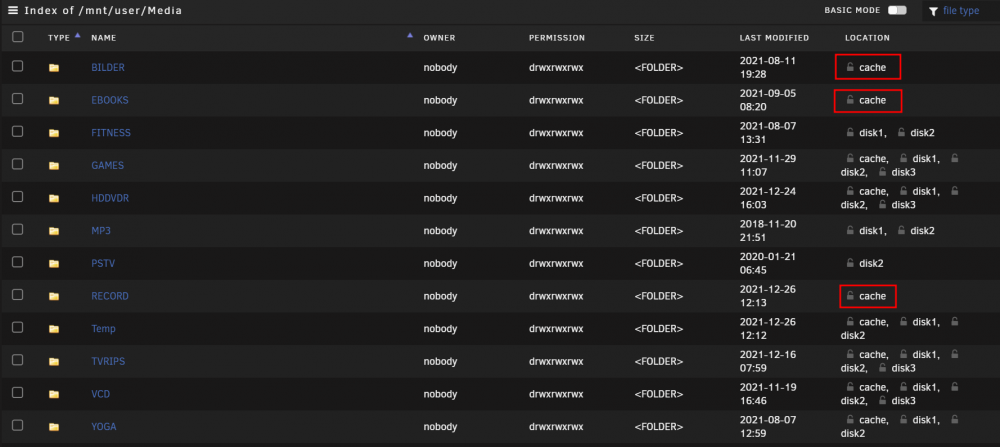Open the FITNESS folder name link
1000x447 pixels.
click(111, 133)
